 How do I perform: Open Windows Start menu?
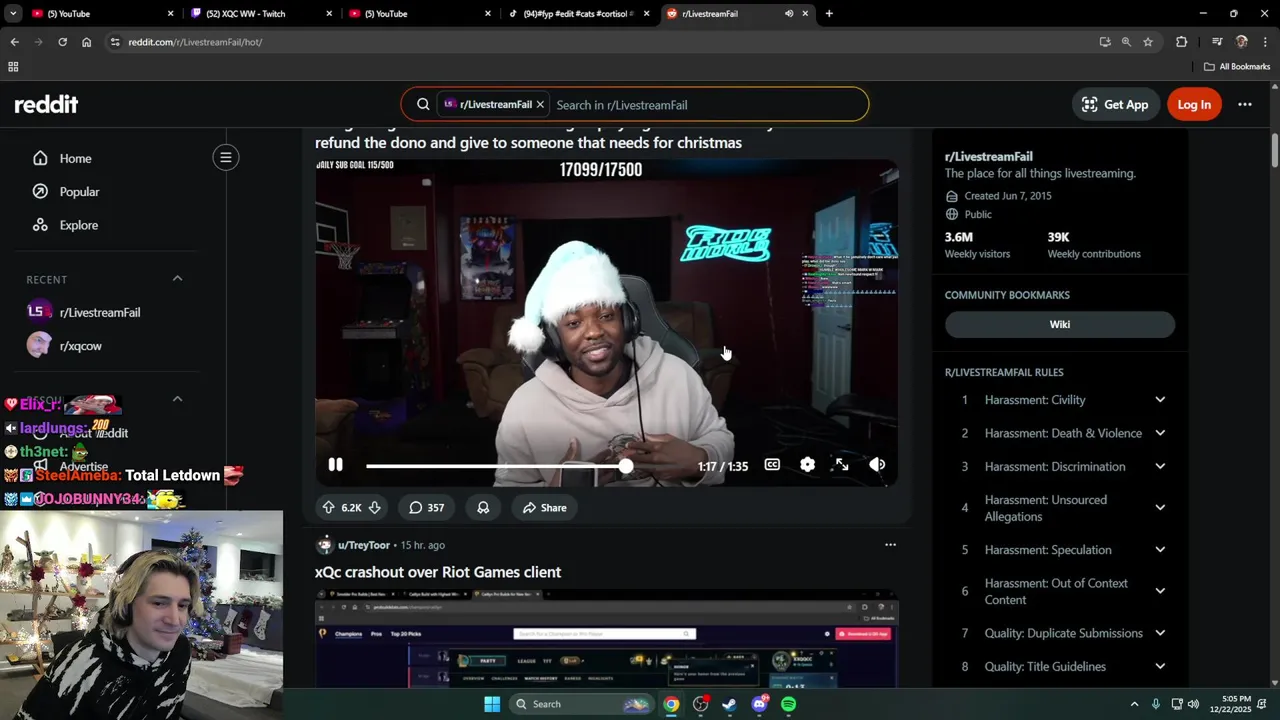pyautogui.click(x=492, y=704)
